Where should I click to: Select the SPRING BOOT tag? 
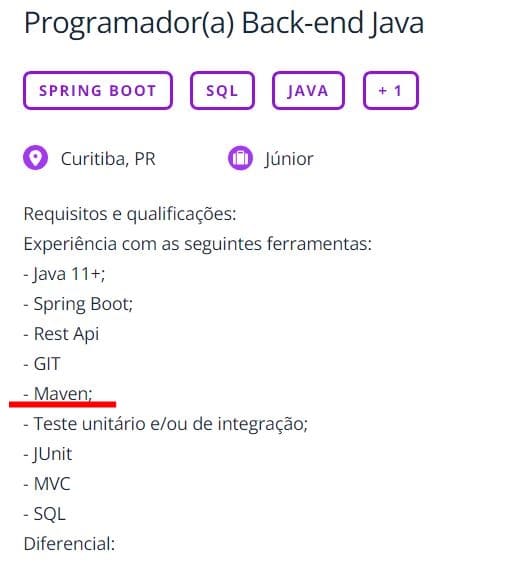98,90
